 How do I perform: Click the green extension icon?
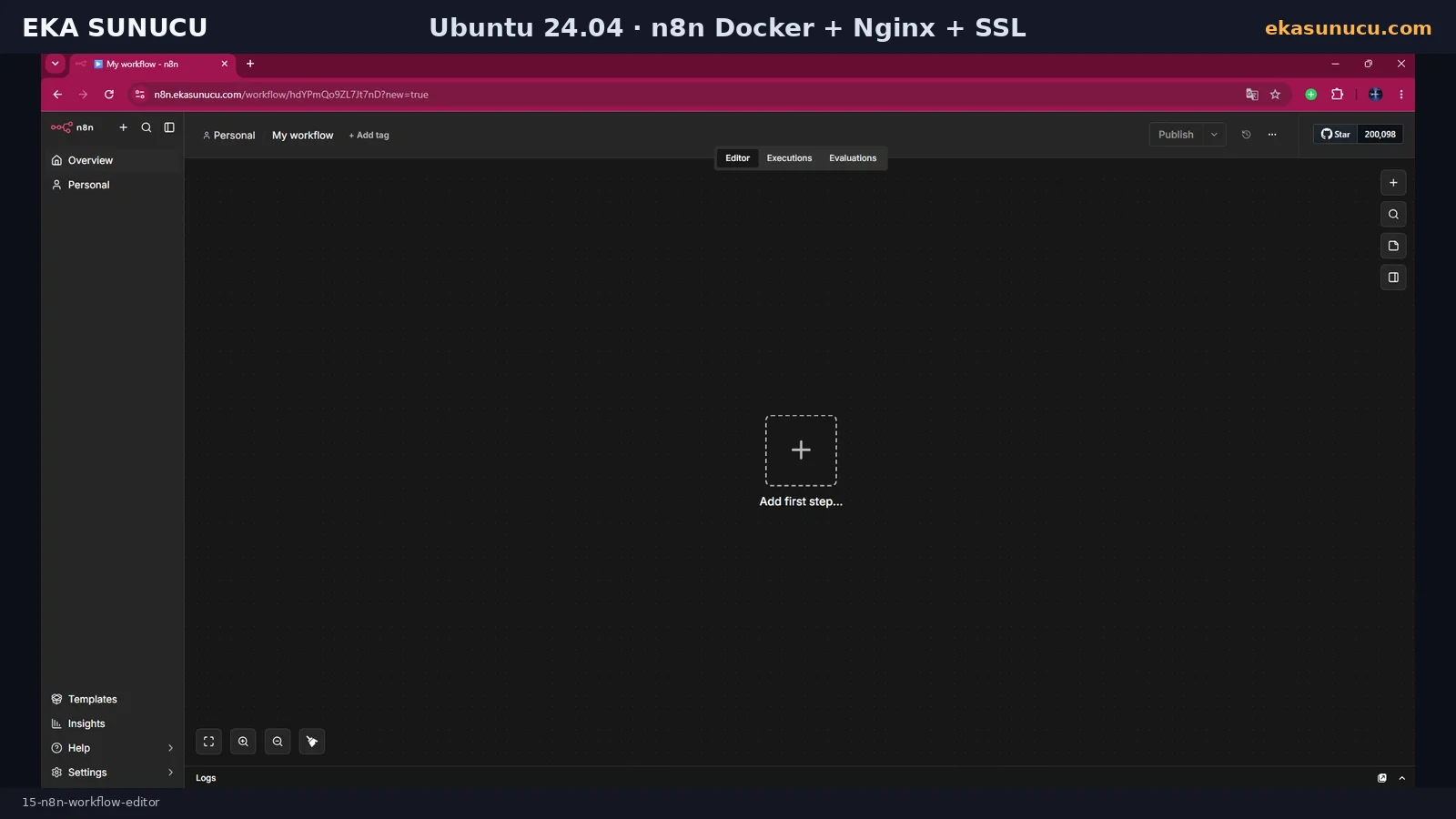[1311, 95]
